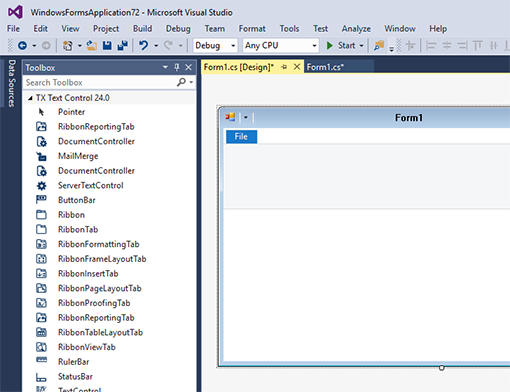The height and width of the screenshot is (392, 510).
Task: Open the Search Toolbox options dropdown arrow
Action: (x=191, y=82)
